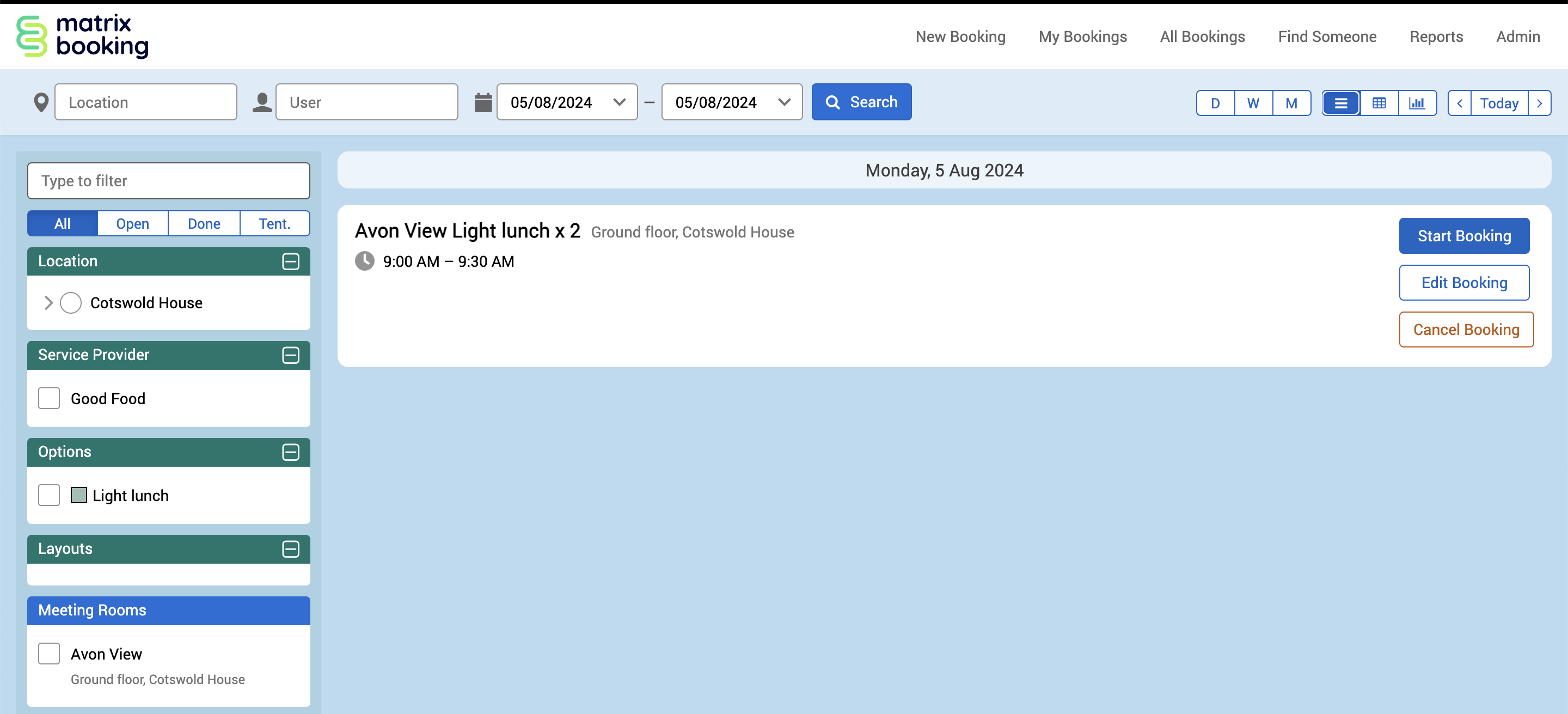1568x714 pixels.
Task: Click the Cancel Booking button
Action: [x=1465, y=329]
